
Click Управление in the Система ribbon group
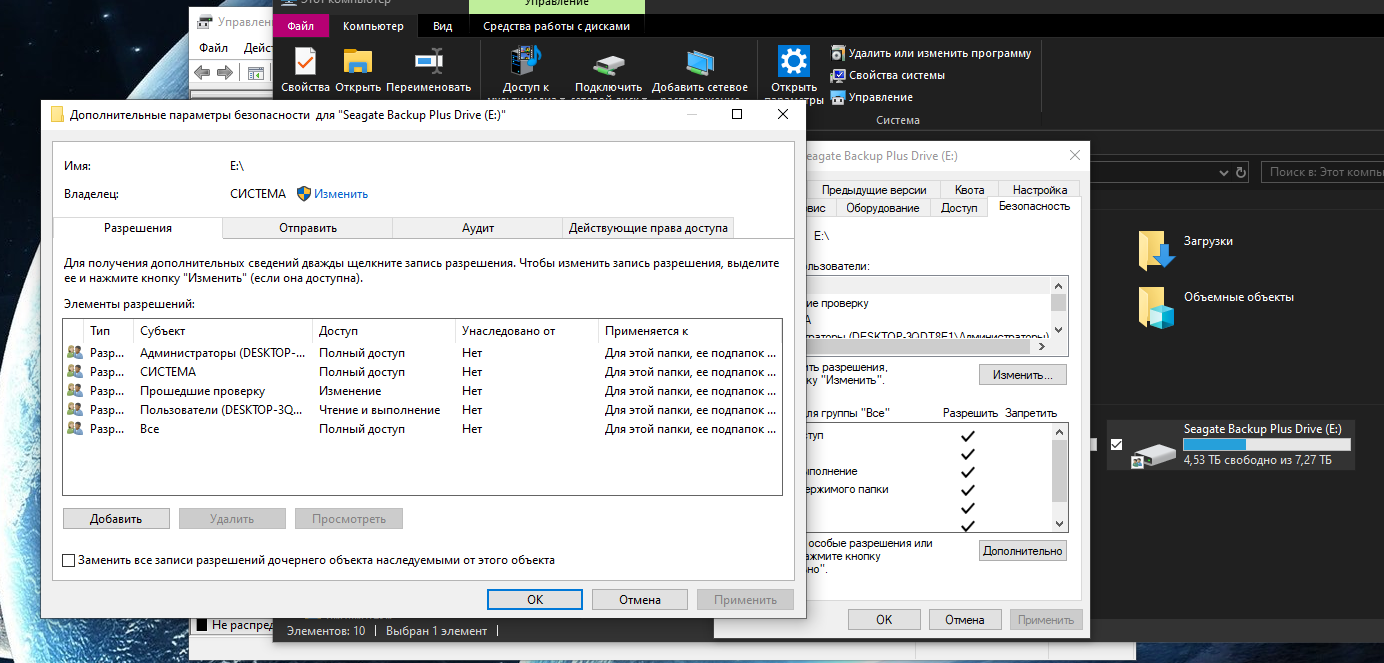872,97
